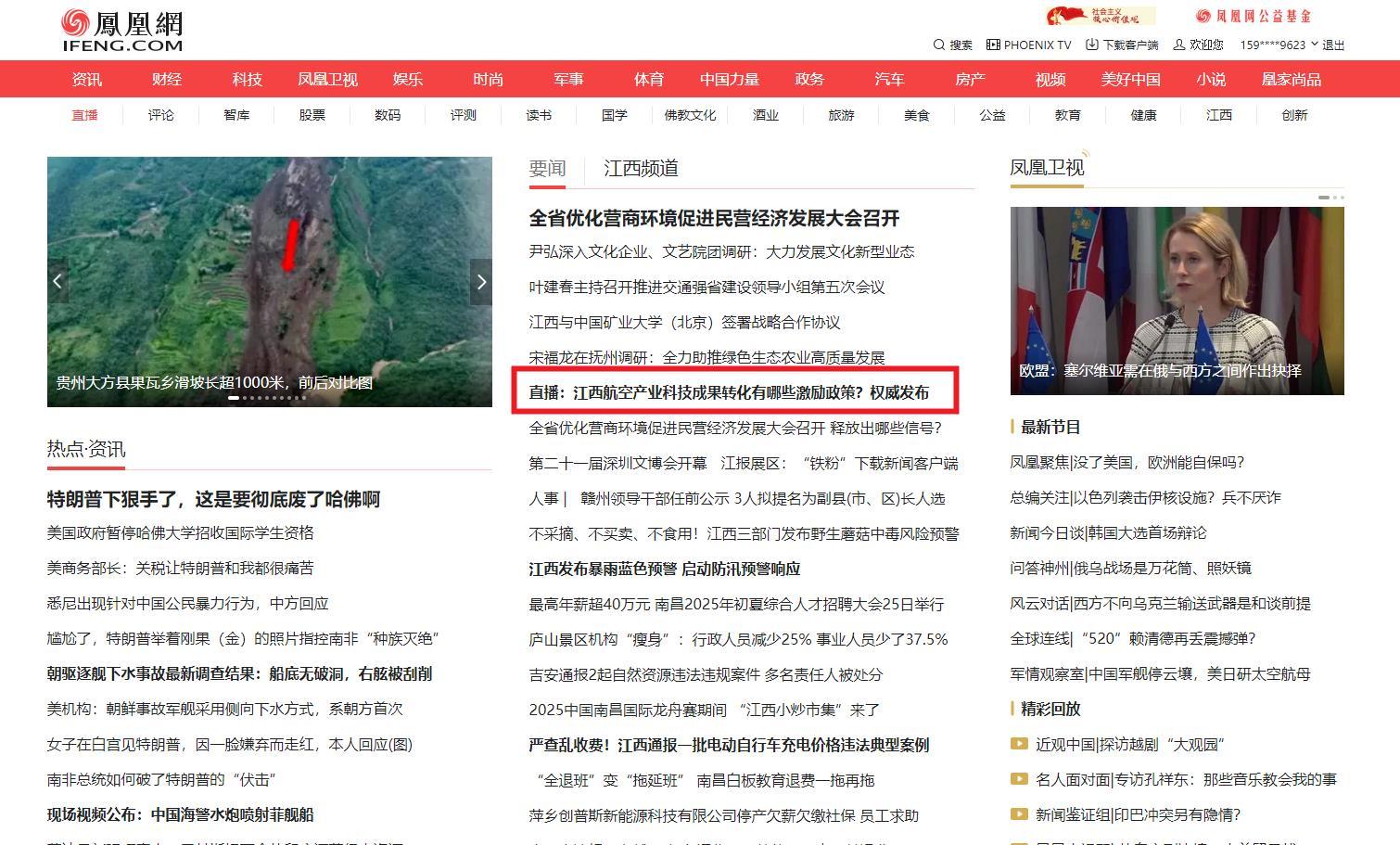Open 凰家尚品 in main navigation
The image size is (1400, 845).
(1292, 79)
